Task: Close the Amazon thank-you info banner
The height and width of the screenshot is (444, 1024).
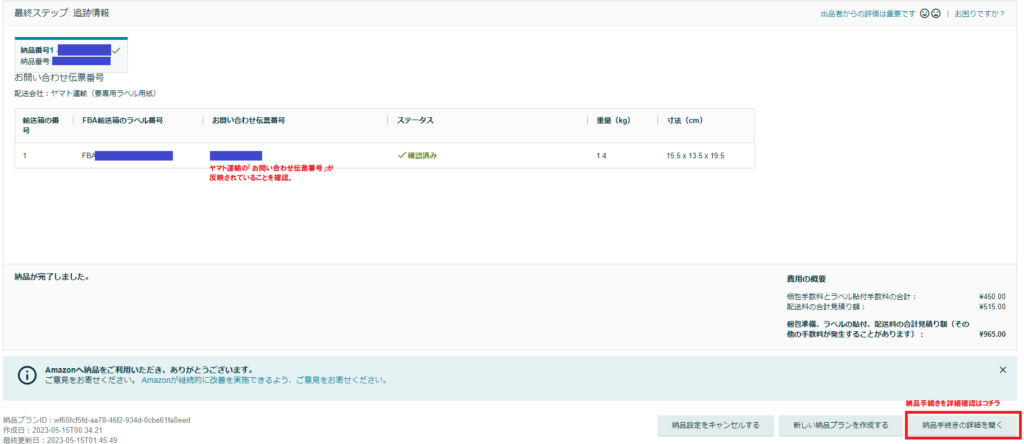Action: pyautogui.click(x=1002, y=369)
